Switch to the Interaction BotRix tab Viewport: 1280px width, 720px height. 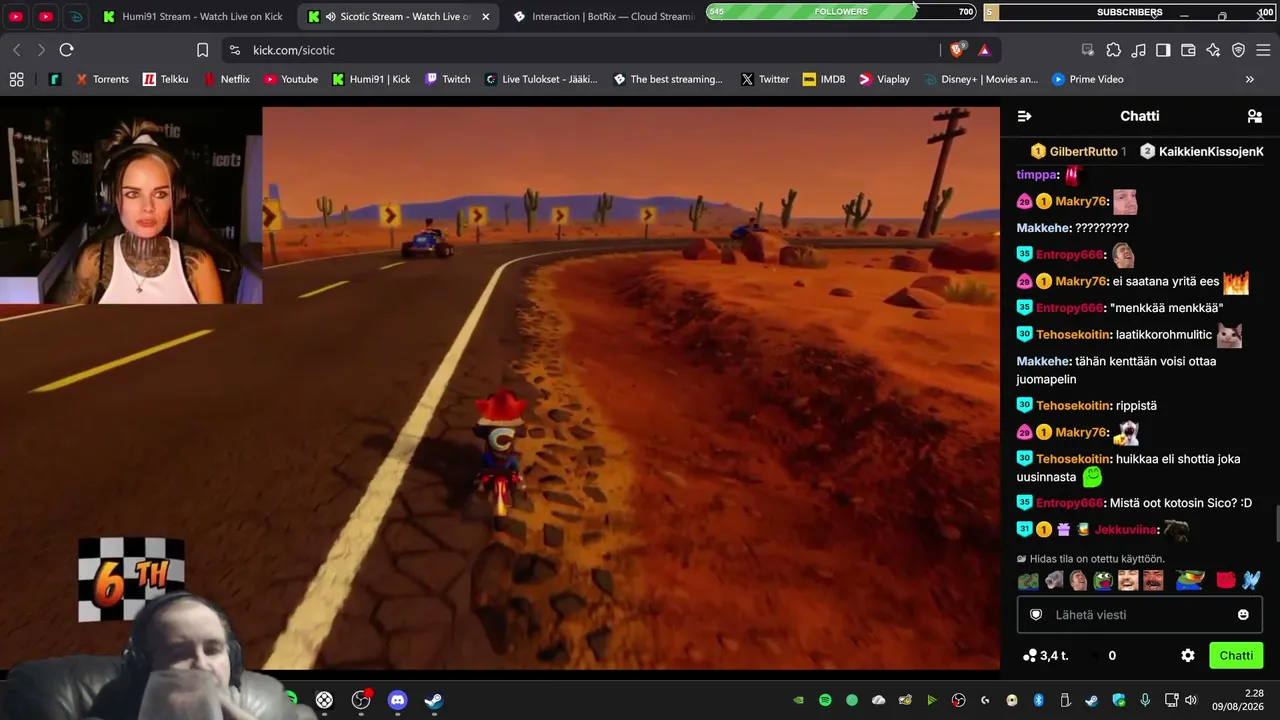pos(603,17)
